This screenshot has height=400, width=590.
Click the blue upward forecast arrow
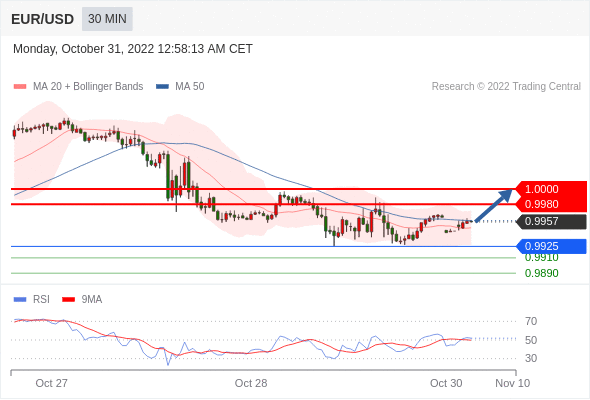click(494, 205)
